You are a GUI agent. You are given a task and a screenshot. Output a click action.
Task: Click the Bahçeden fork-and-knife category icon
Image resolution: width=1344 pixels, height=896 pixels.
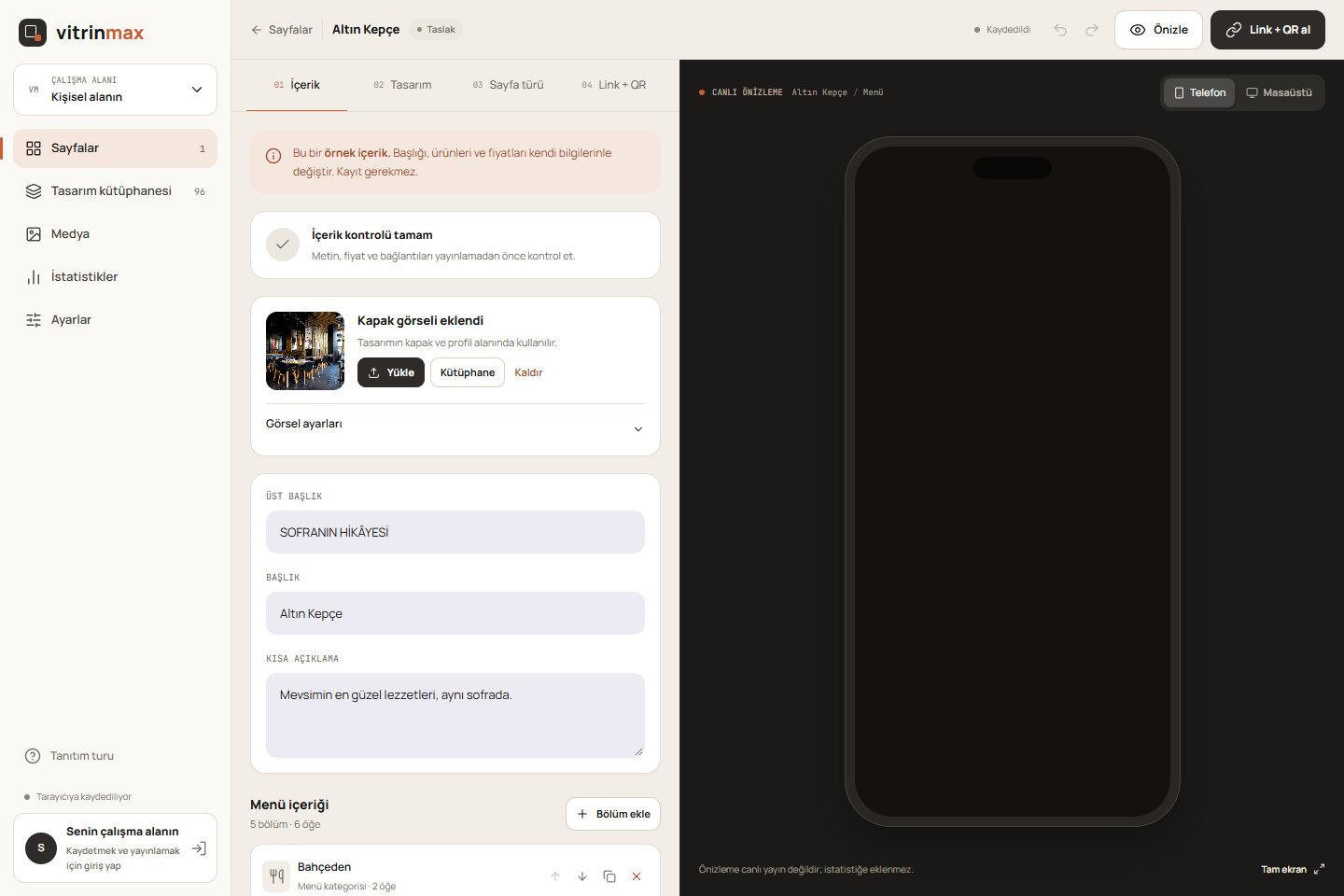pyautogui.click(x=276, y=876)
